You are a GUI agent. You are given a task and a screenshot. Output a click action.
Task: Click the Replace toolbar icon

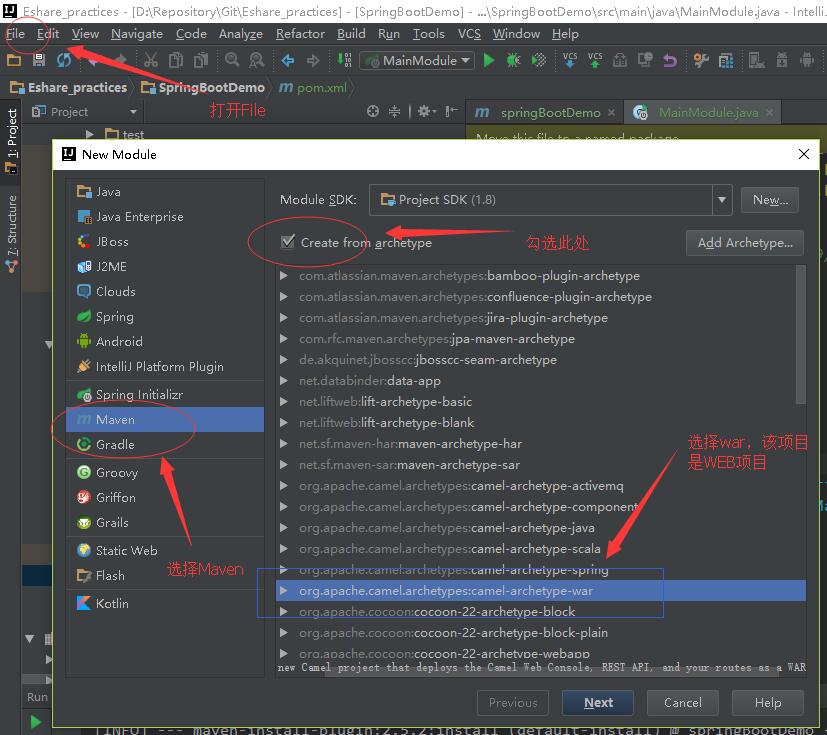coord(257,60)
